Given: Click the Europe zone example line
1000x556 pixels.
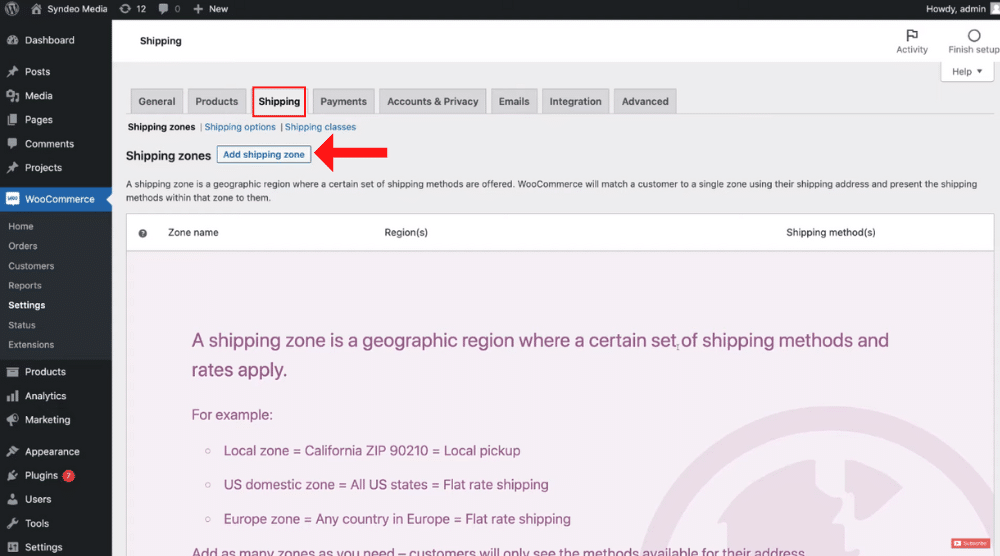Looking at the screenshot, I should [x=397, y=519].
